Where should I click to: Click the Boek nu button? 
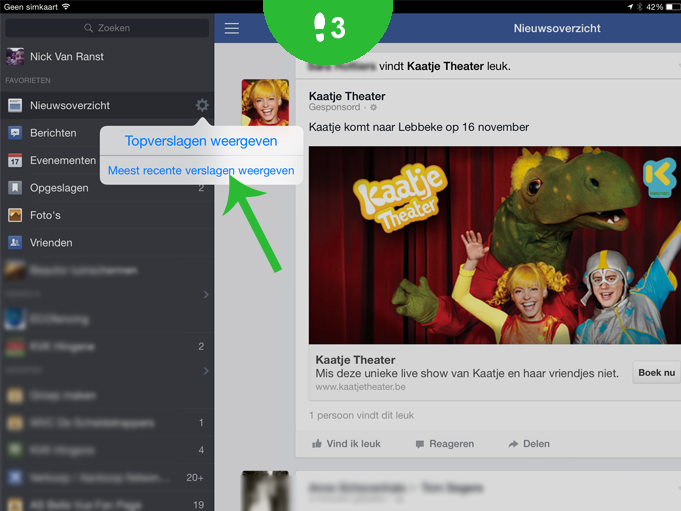tap(656, 373)
